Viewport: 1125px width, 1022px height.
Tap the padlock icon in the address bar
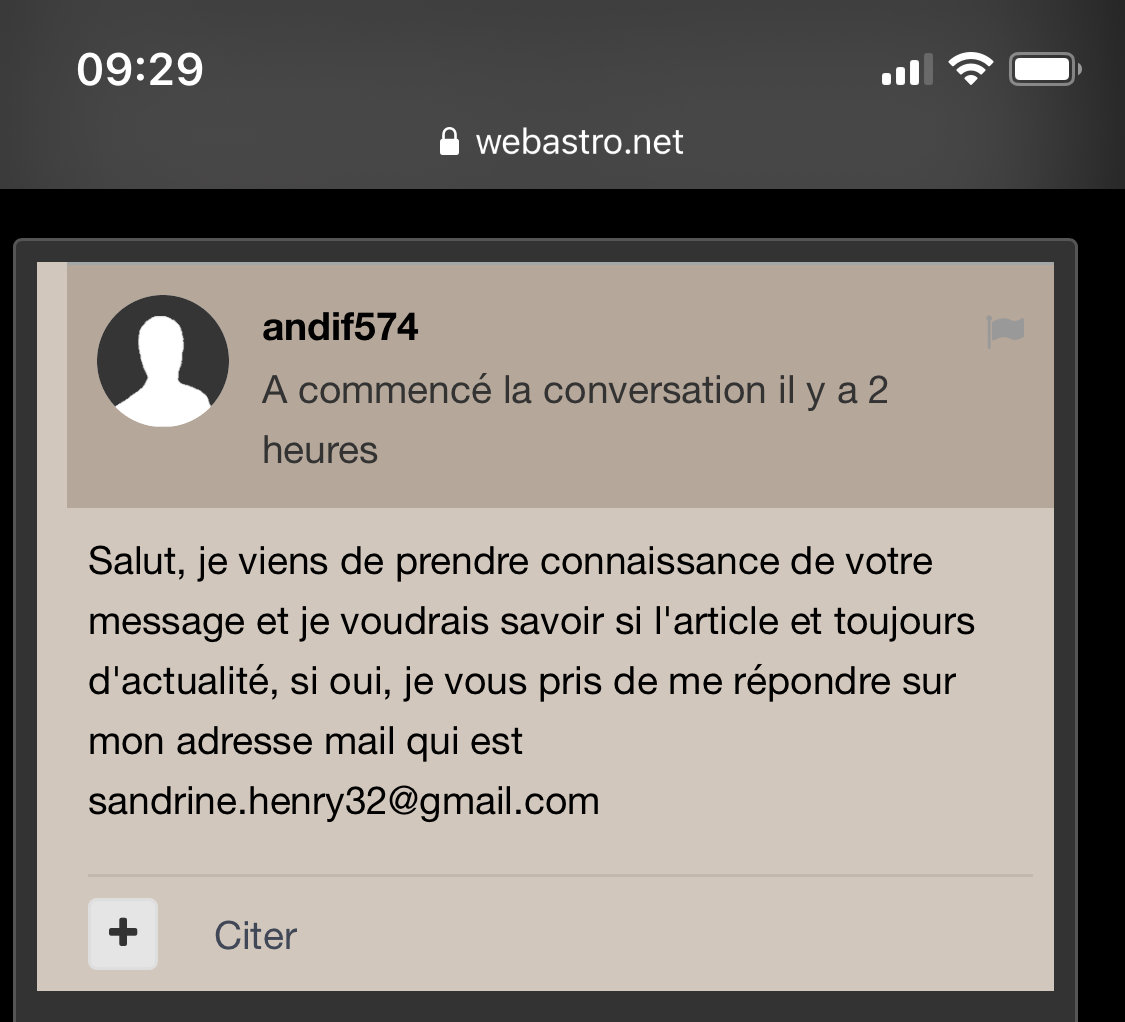click(x=449, y=141)
